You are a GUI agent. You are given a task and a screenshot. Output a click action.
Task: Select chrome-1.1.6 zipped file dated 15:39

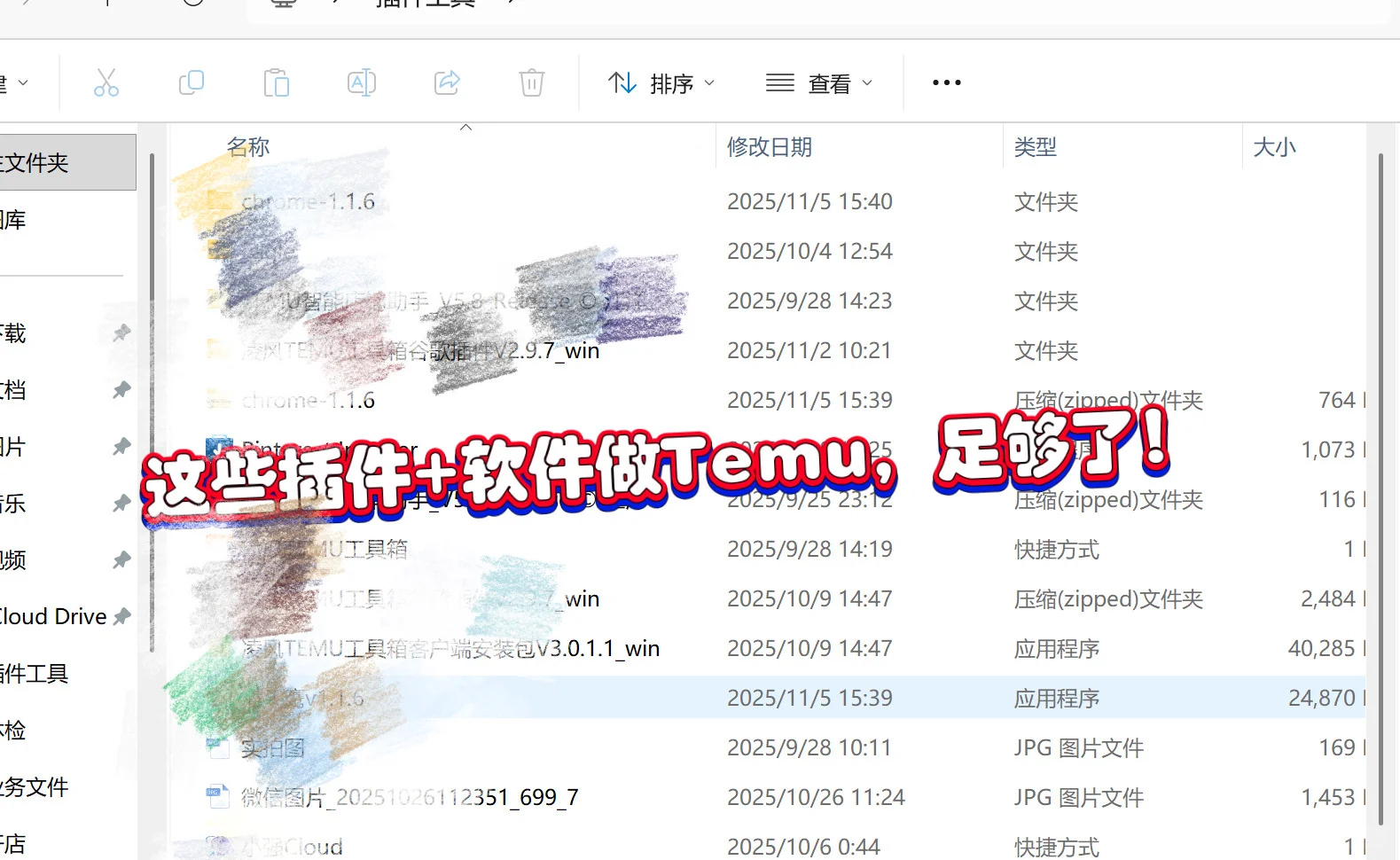308,400
